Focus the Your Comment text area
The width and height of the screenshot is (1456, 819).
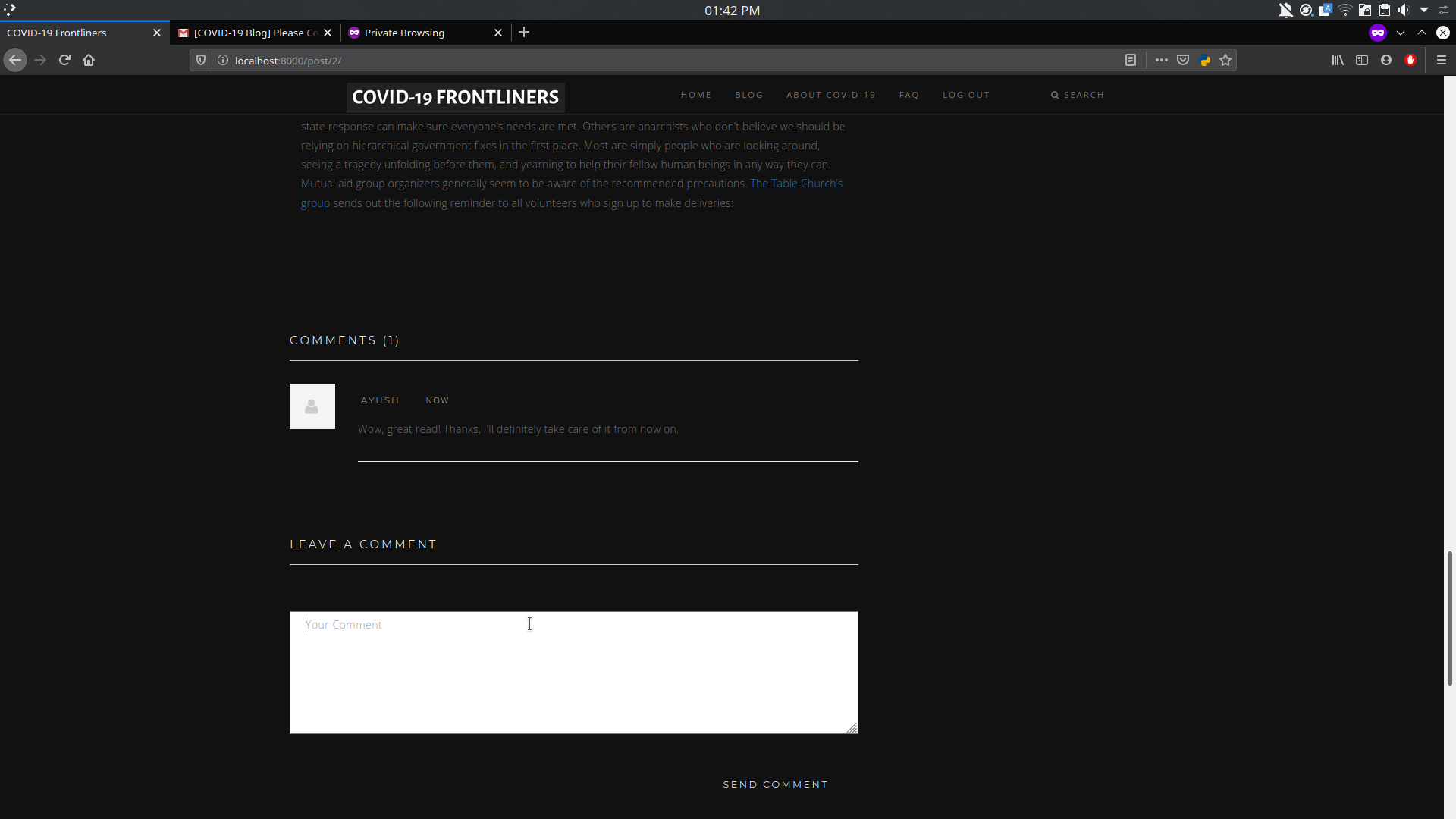pos(573,672)
